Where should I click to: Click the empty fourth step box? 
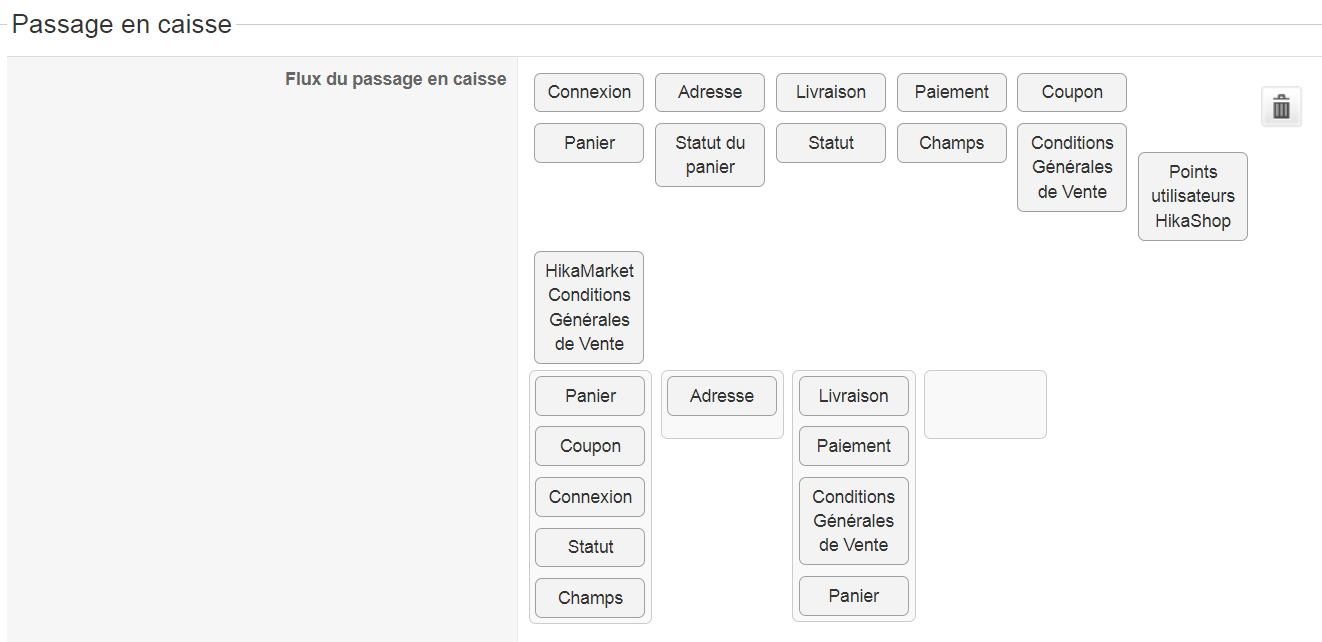point(985,404)
